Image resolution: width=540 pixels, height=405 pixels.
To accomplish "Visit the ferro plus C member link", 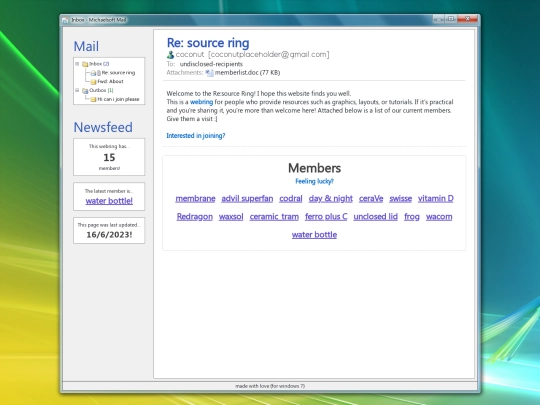I will point(326,217).
